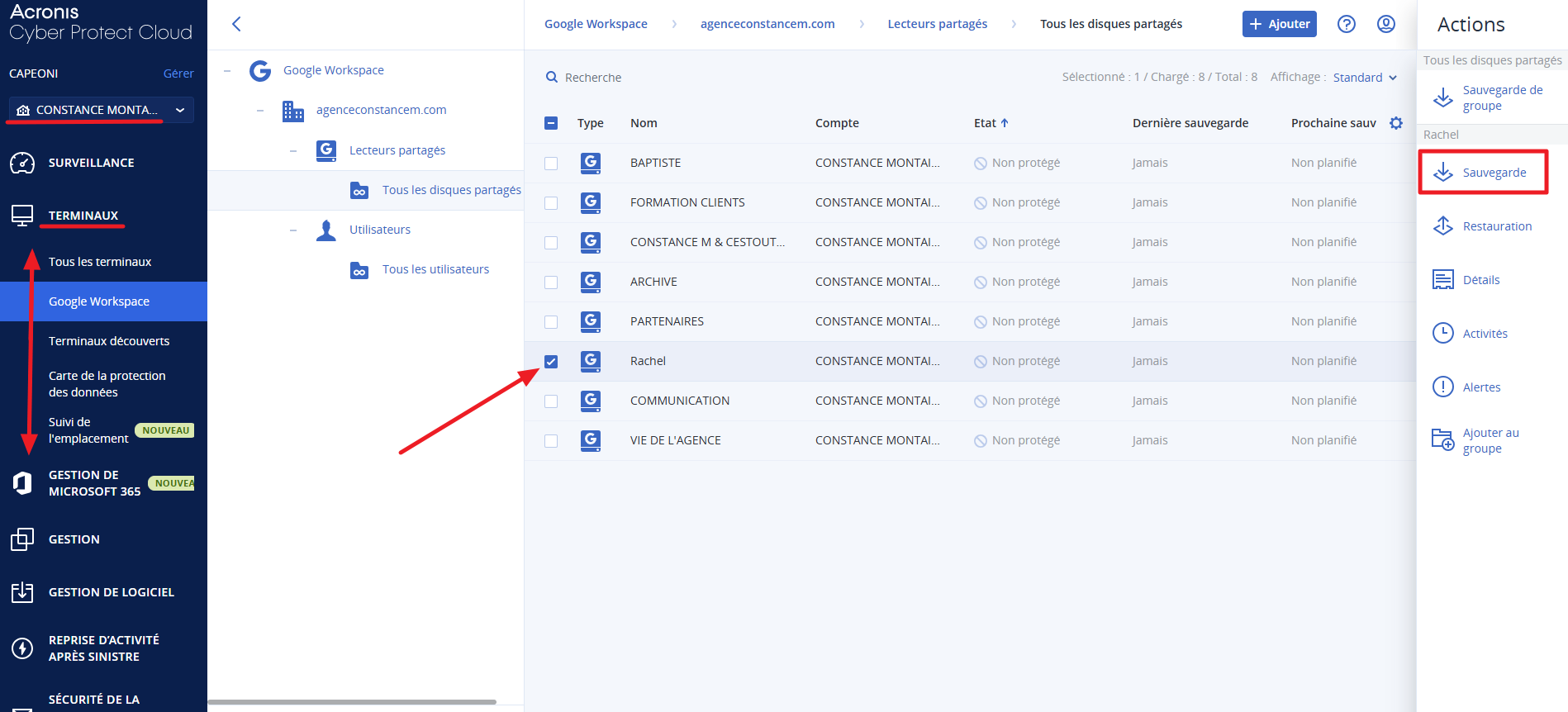Click the table column settings gear icon
The width and height of the screenshot is (1568, 712).
pyautogui.click(x=1396, y=123)
